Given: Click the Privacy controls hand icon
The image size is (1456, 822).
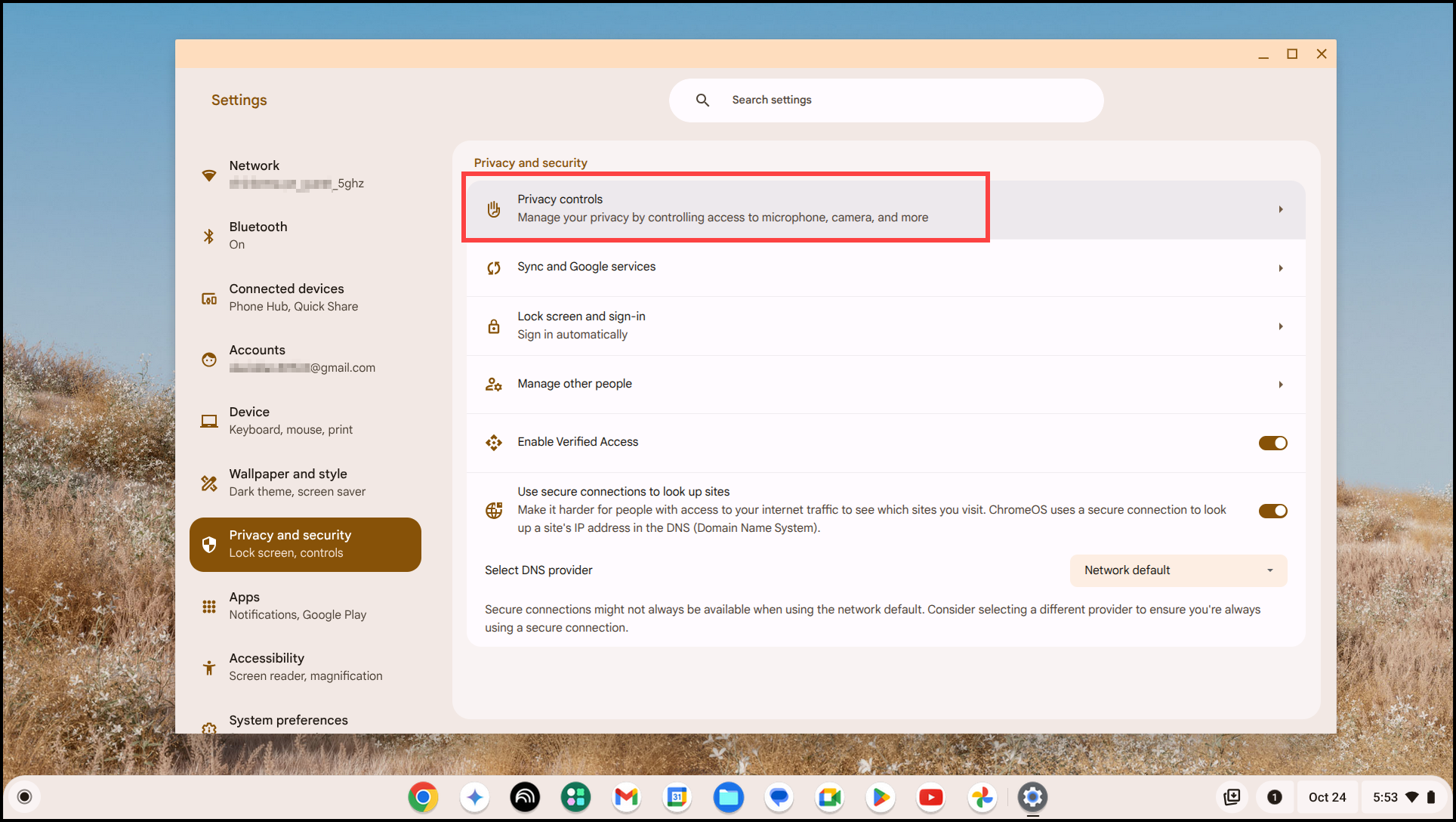Looking at the screenshot, I should (x=494, y=208).
